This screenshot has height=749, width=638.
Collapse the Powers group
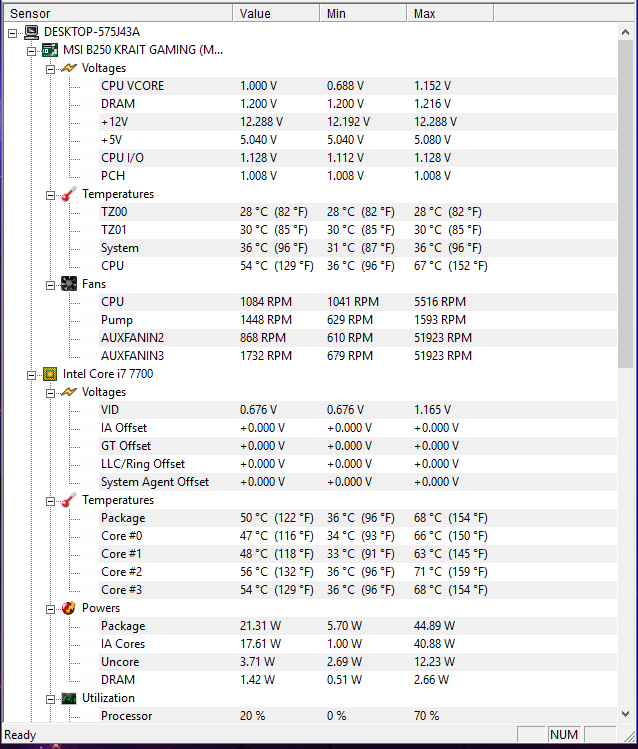point(50,610)
